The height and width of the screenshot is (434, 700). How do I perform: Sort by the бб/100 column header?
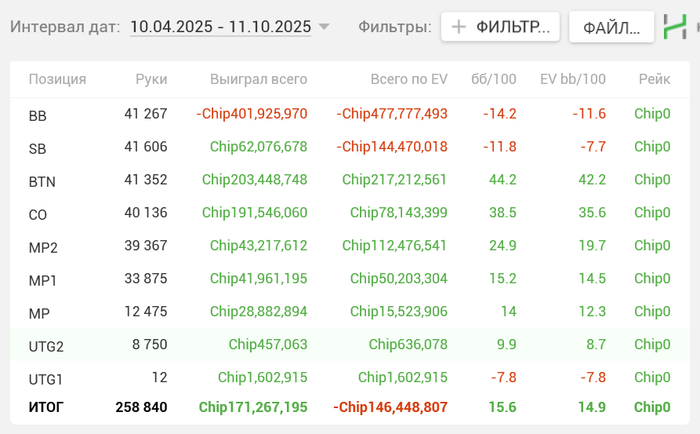[x=494, y=79]
